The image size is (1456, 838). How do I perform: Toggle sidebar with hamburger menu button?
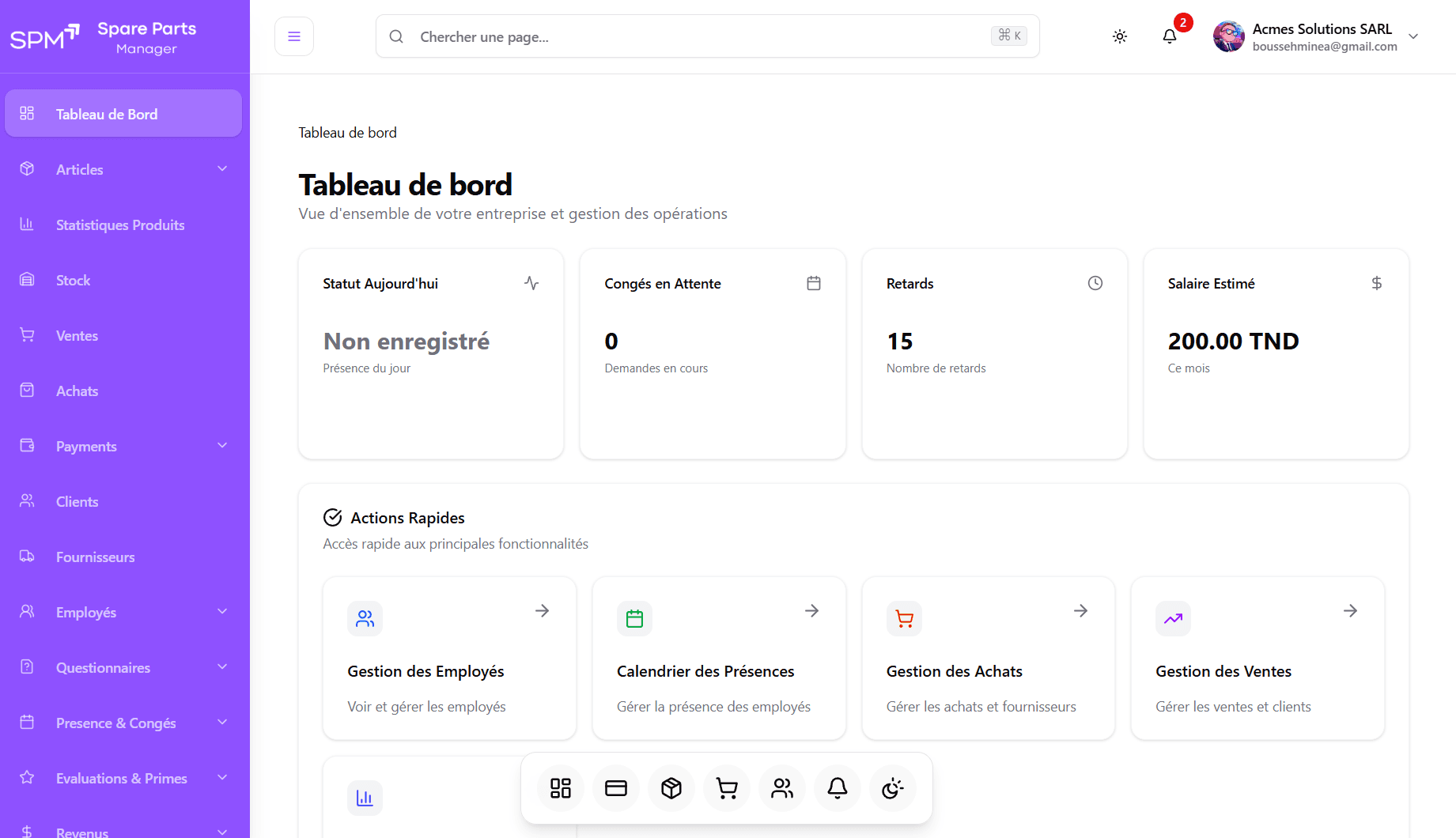294,36
